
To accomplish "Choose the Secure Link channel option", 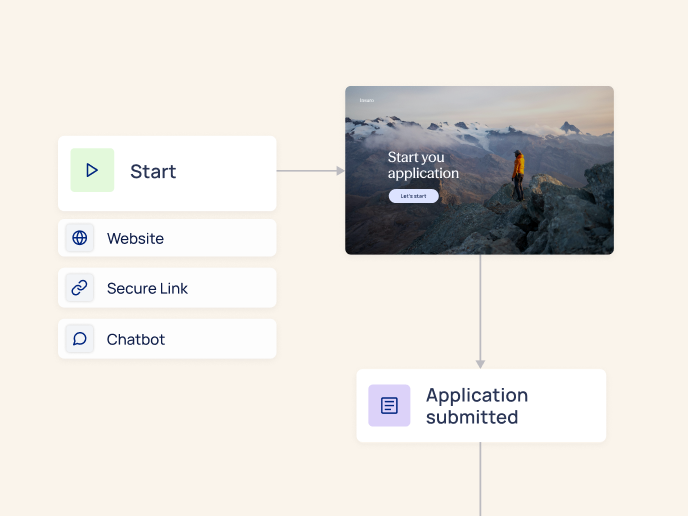I will [147, 289].
